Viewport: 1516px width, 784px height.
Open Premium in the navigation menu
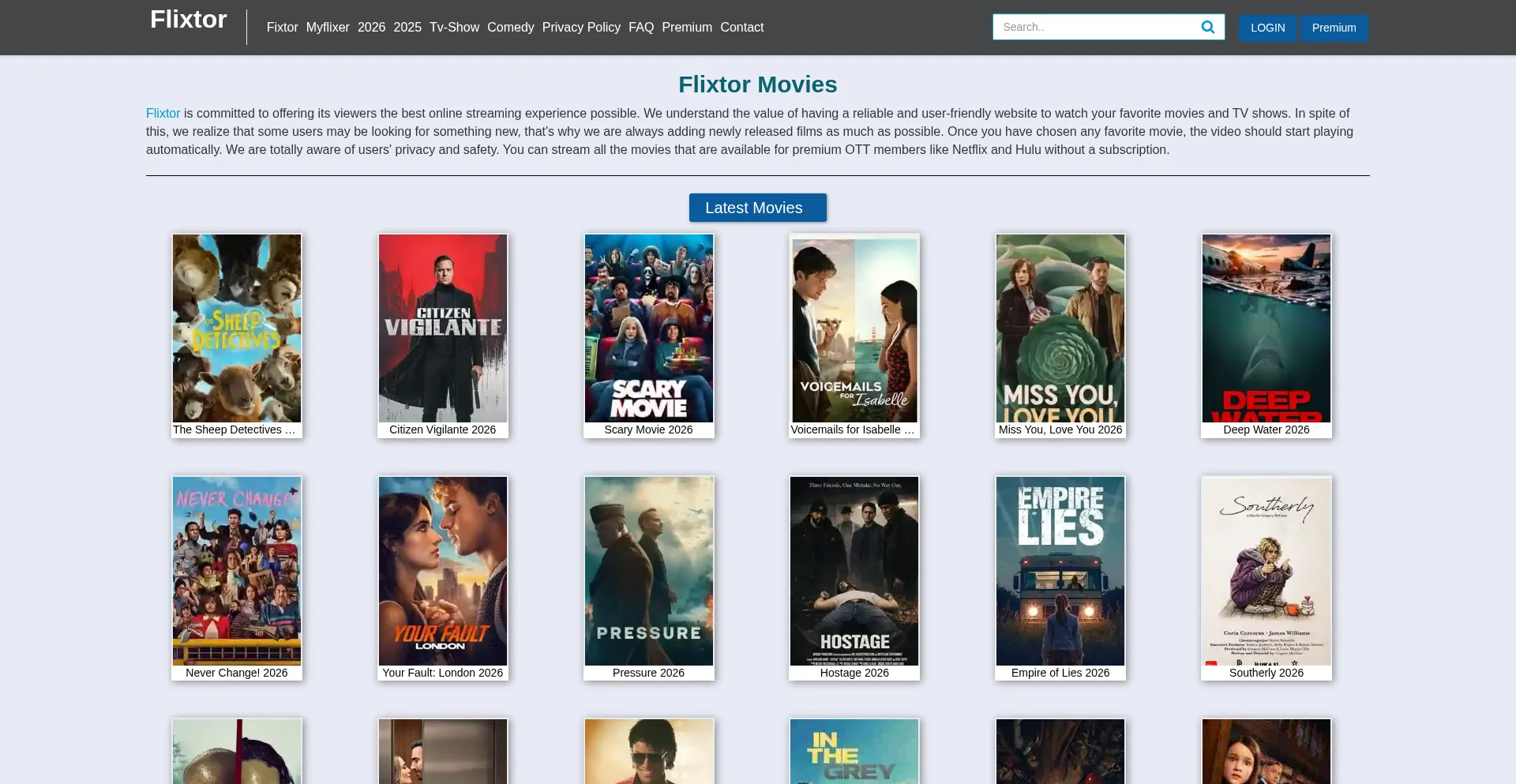[687, 27]
